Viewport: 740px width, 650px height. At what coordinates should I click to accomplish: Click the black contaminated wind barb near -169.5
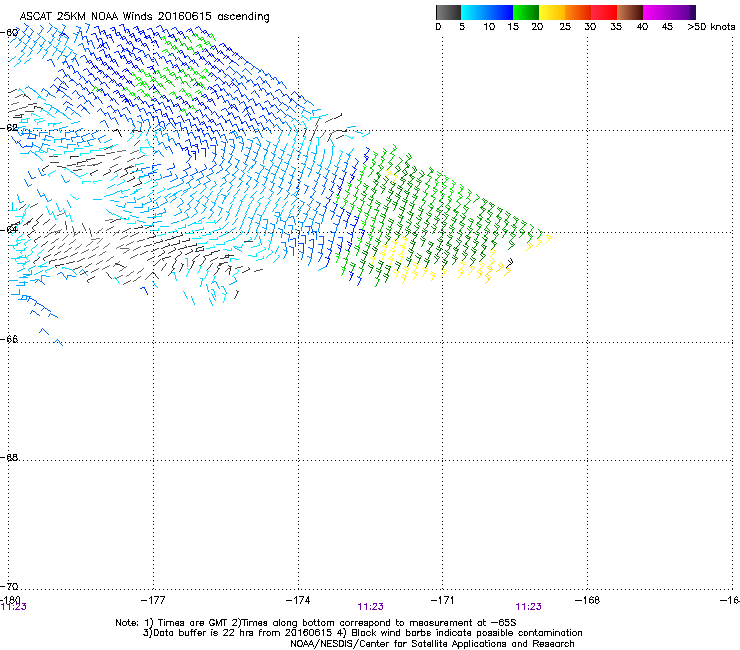509,263
